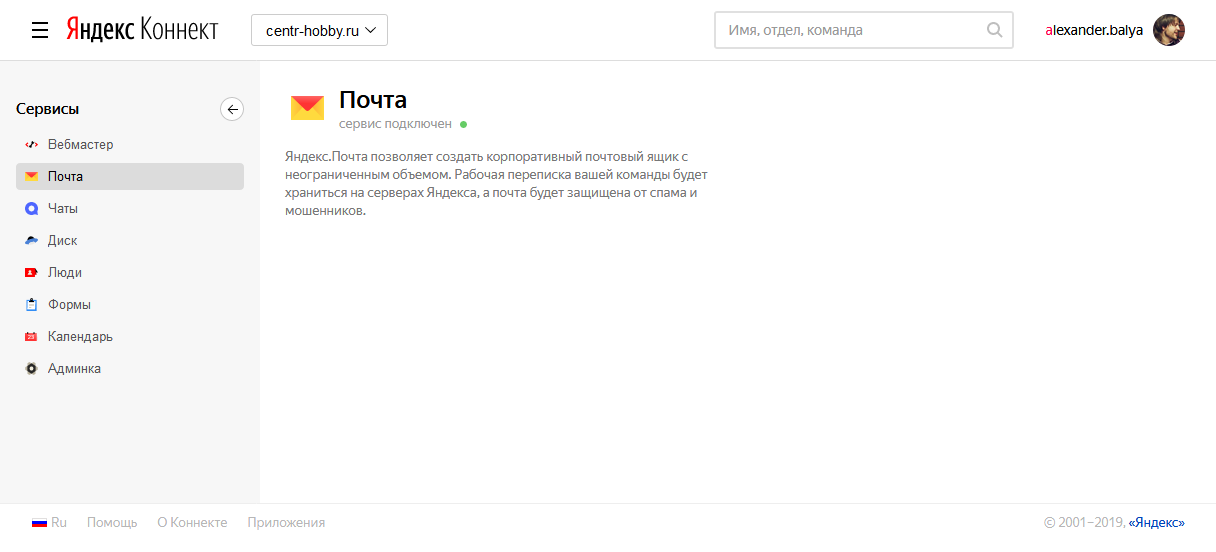Click the Админка gear icon
The image size is (1216, 552).
(x=31, y=369)
